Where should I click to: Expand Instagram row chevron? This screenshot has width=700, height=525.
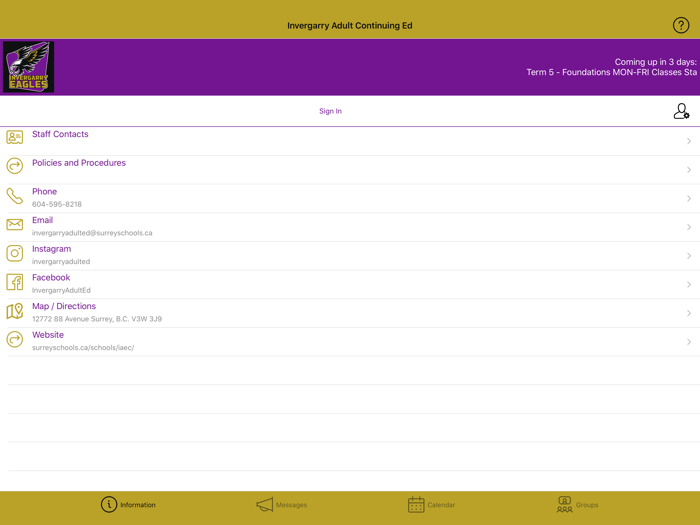pos(689,256)
